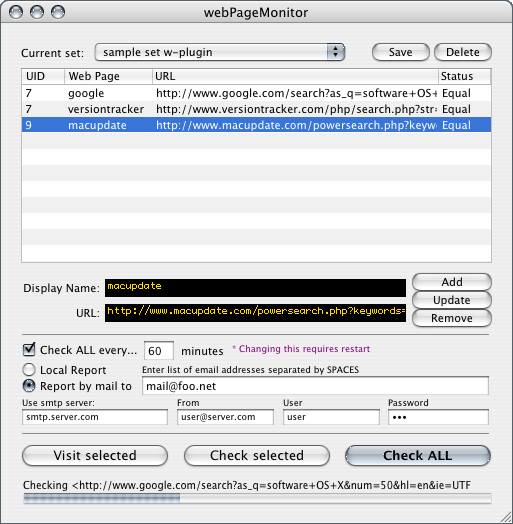Sort by the Status column header

point(465,77)
